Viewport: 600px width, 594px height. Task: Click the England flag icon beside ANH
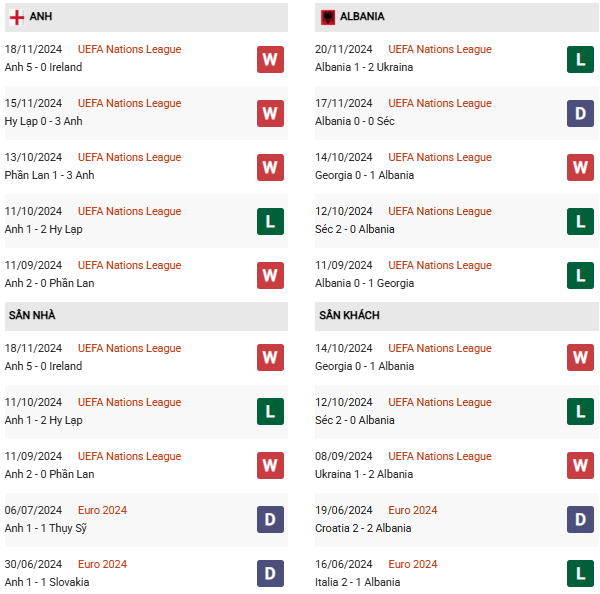[16, 17]
